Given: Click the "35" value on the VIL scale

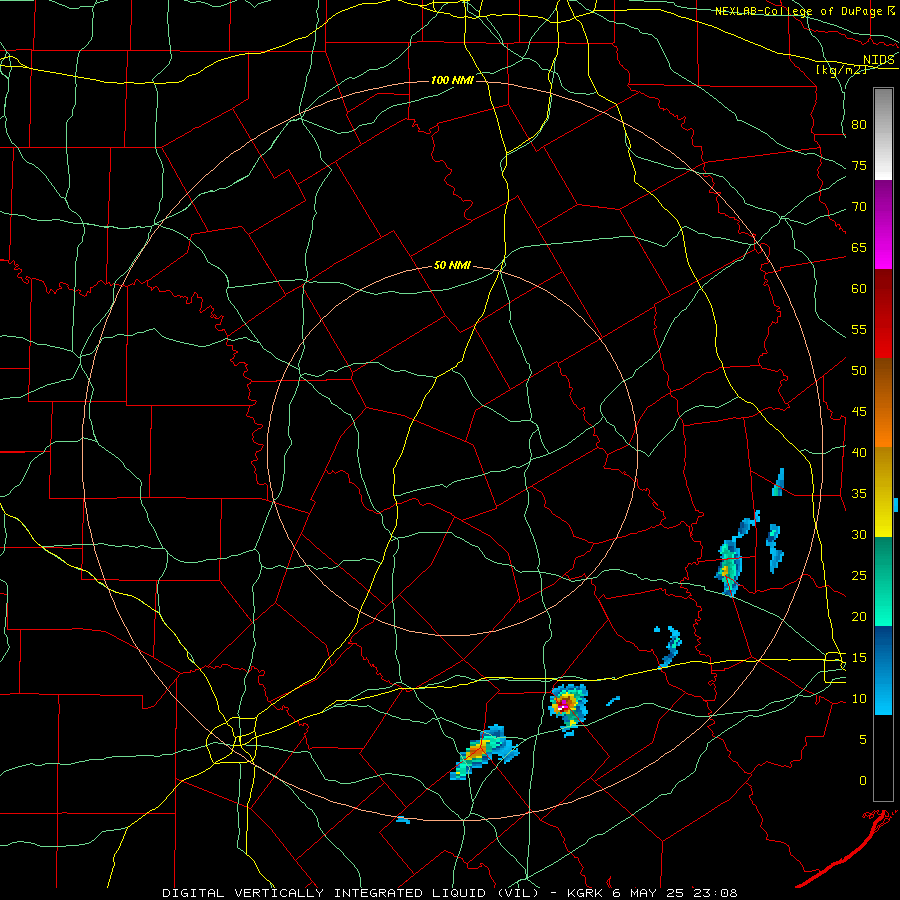Looking at the screenshot, I should point(859,494).
